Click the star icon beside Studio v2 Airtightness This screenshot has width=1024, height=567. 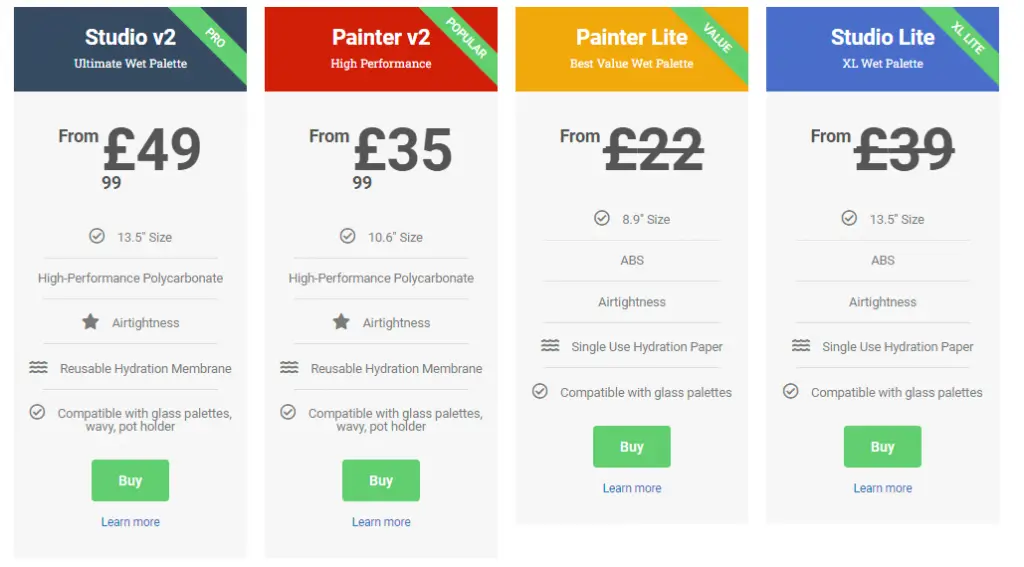(91, 321)
